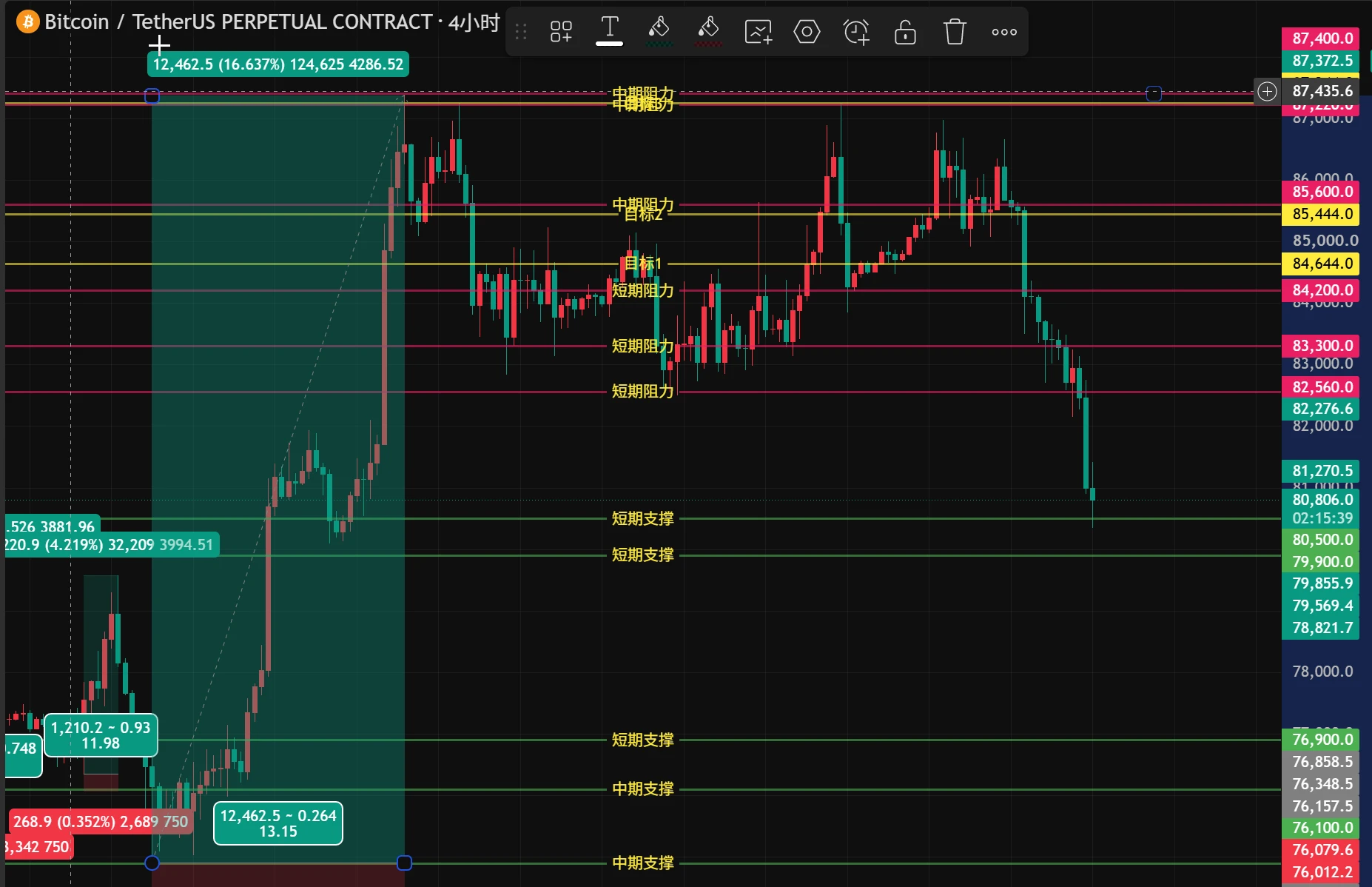Click the 目标1 line label

coord(643,263)
